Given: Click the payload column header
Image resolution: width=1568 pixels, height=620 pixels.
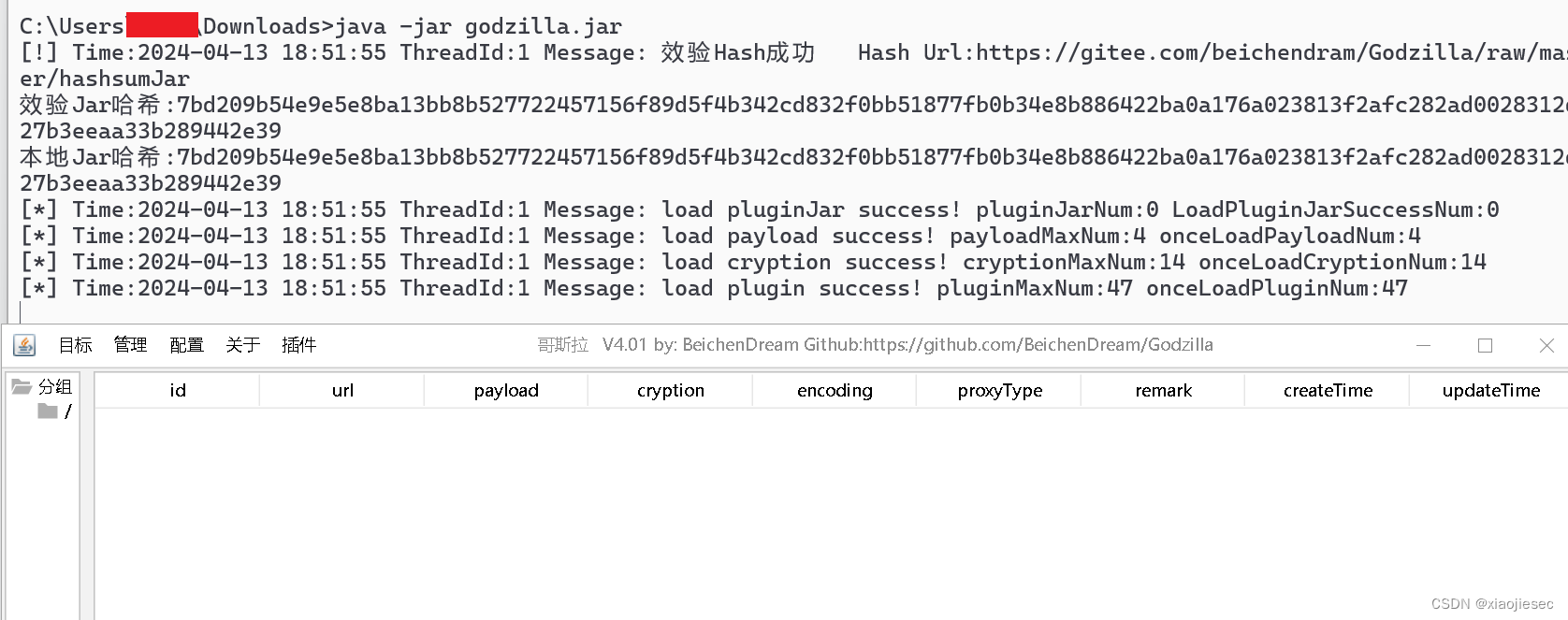Looking at the screenshot, I should pos(505,390).
